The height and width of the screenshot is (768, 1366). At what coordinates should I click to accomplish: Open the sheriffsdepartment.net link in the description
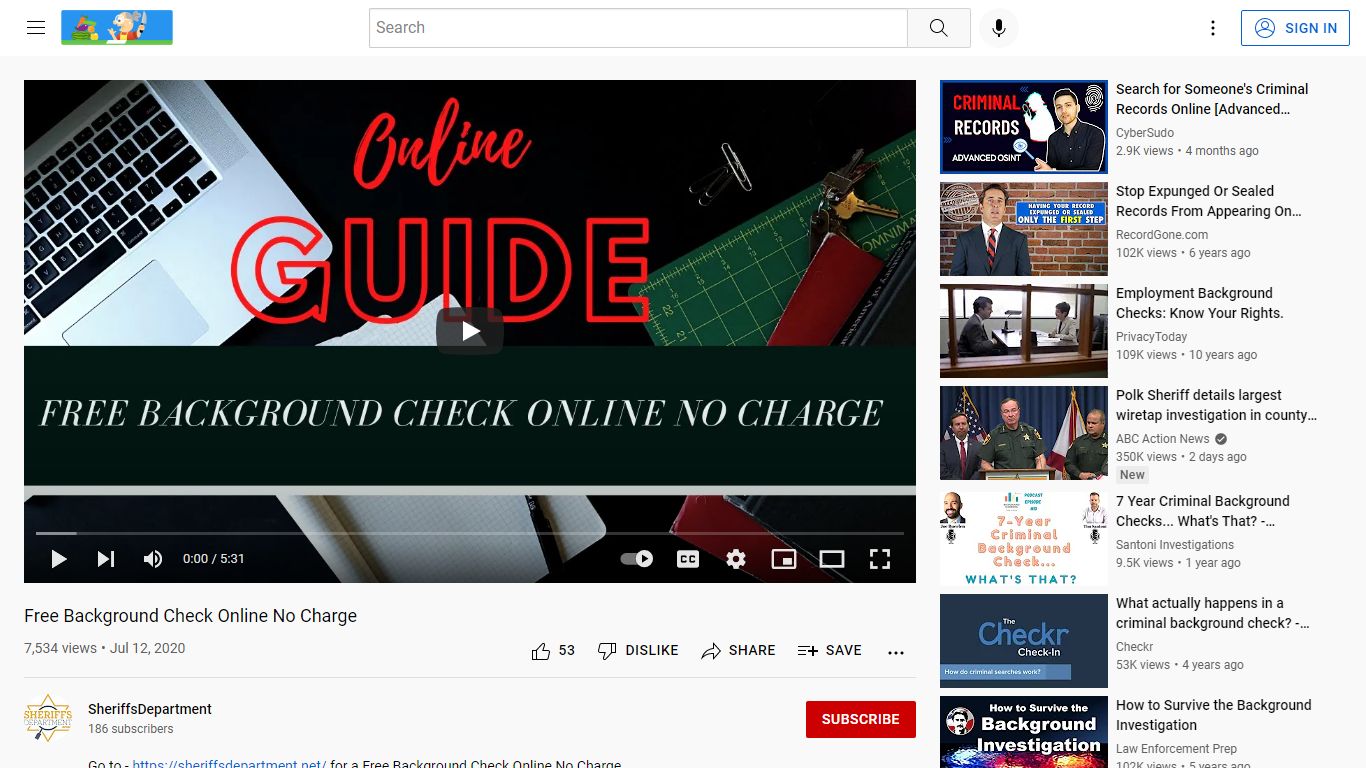[x=229, y=764]
